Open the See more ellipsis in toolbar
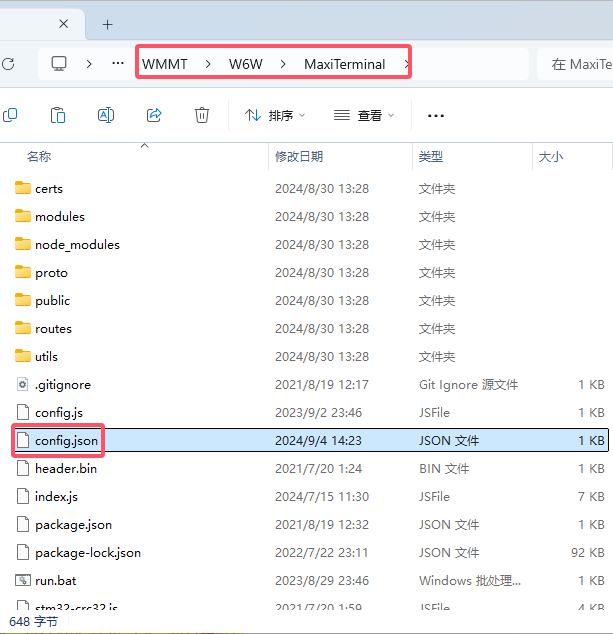The width and height of the screenshot is (613, 634). (x=435, y=116)
